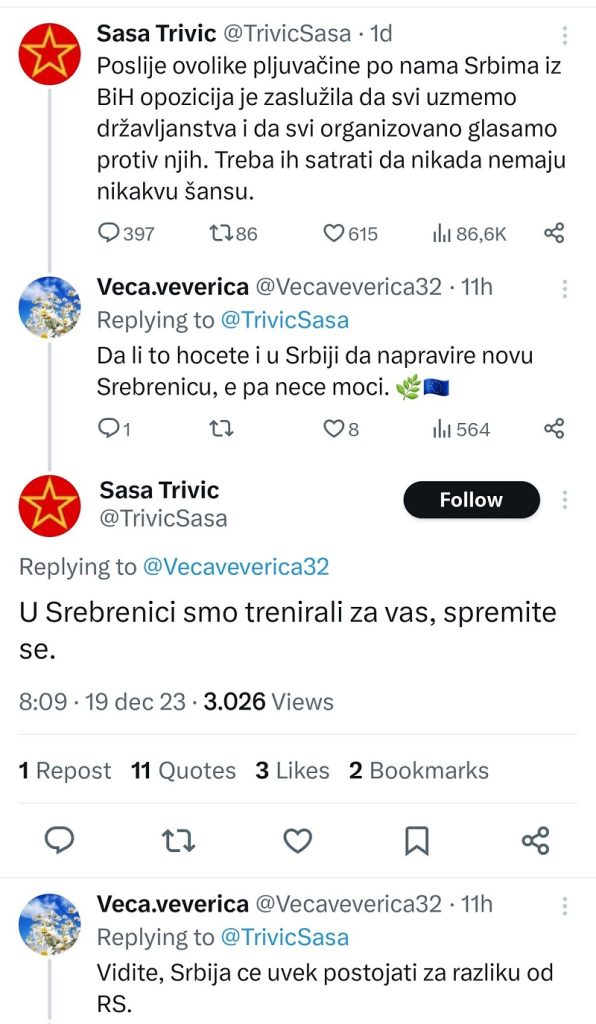The image size is (596, 1024).
Task: Share the main tweet via share icon
Action: tap(536, 840)
